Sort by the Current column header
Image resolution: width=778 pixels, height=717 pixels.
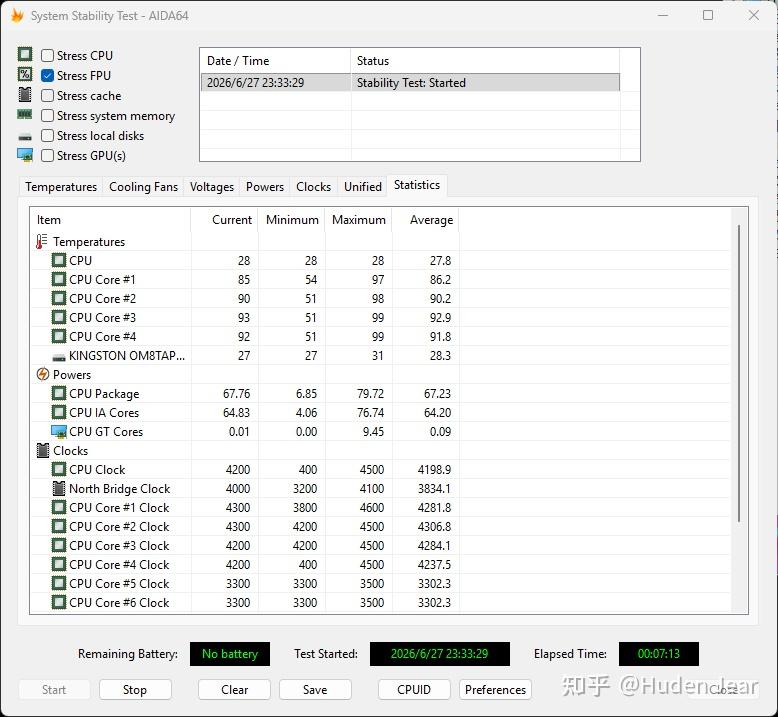tap(224, 220)
